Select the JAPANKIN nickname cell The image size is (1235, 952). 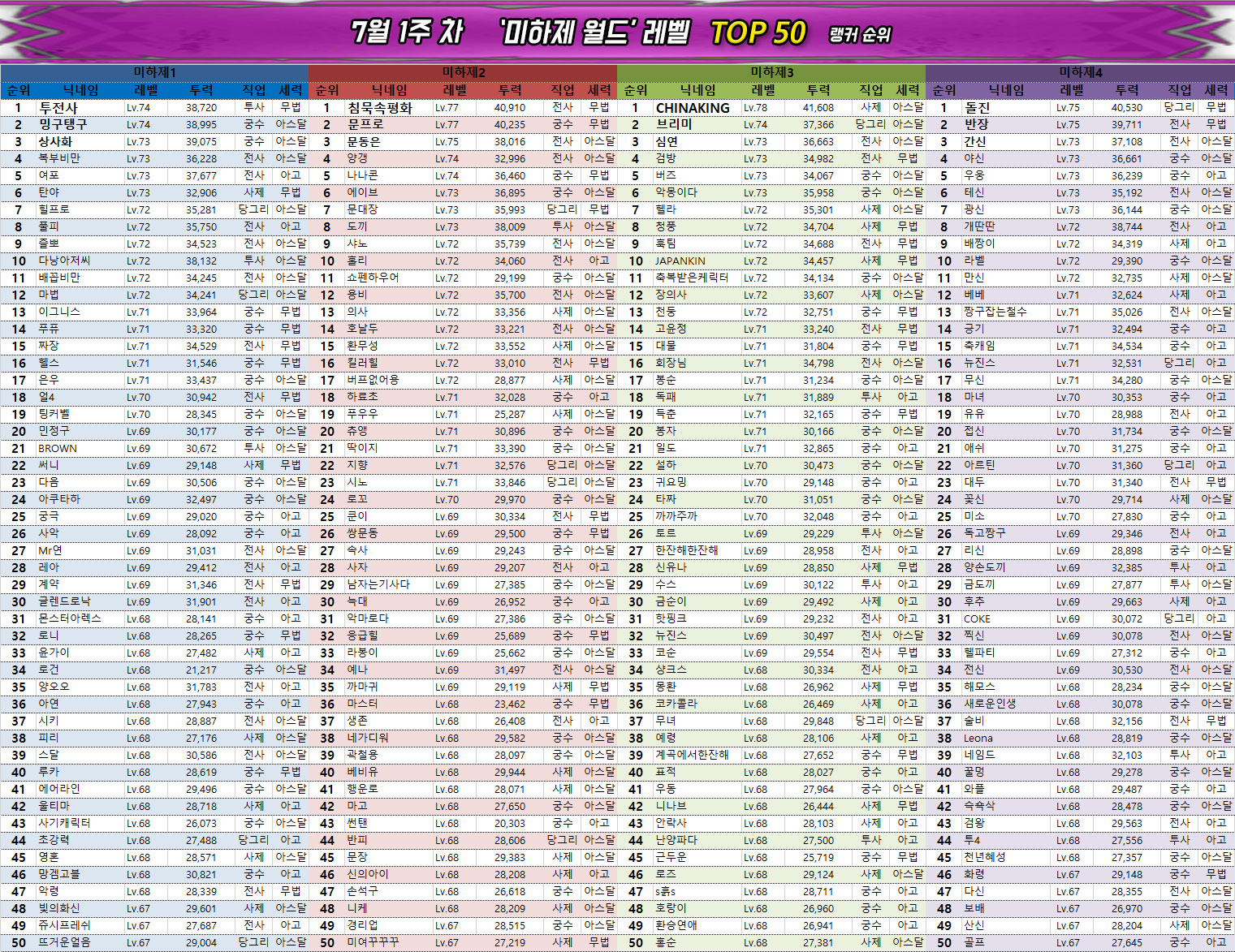click(x=680, y=261)
